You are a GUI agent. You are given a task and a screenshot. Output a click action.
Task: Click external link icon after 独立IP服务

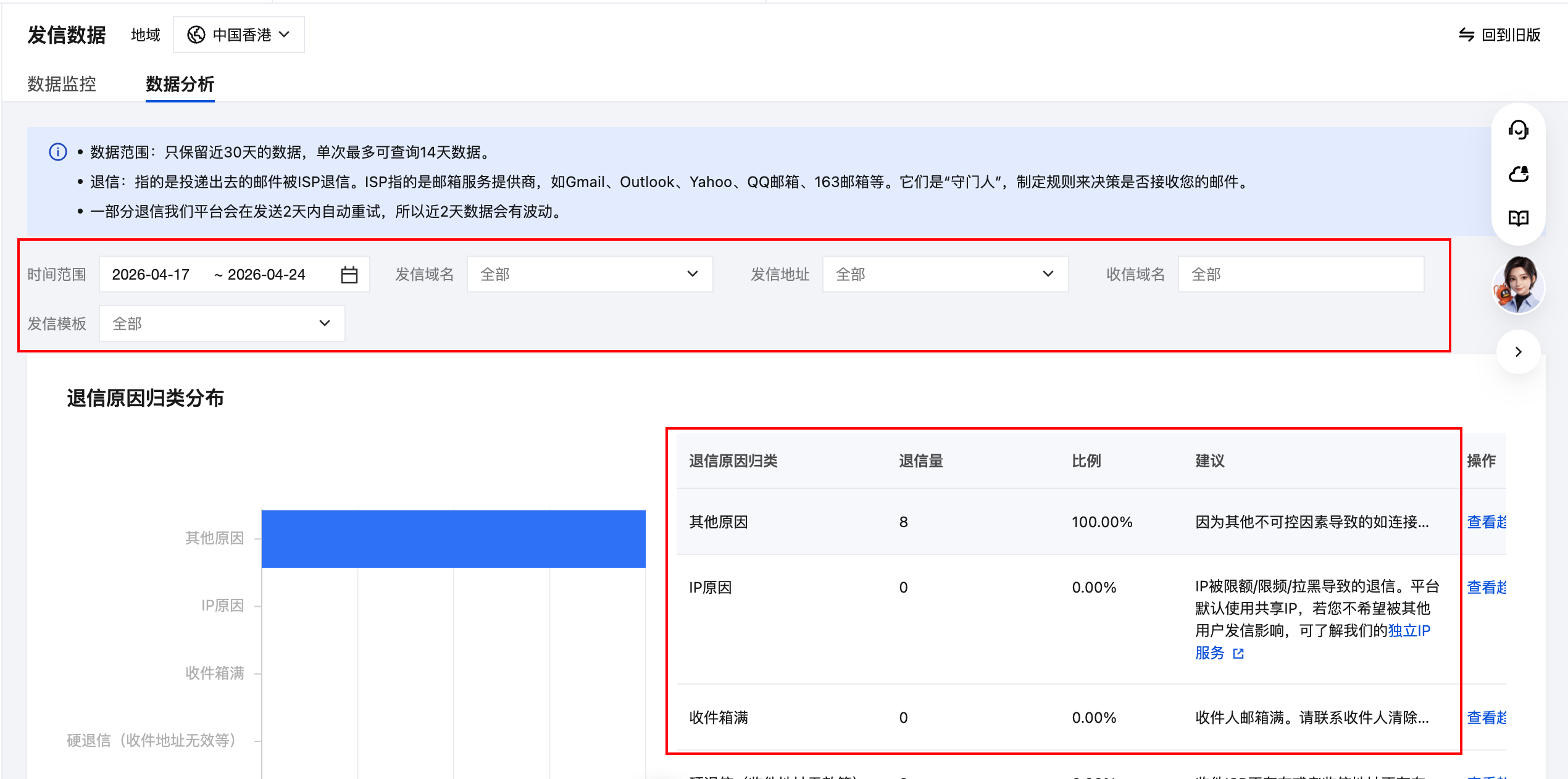[x=1238, y=653]
